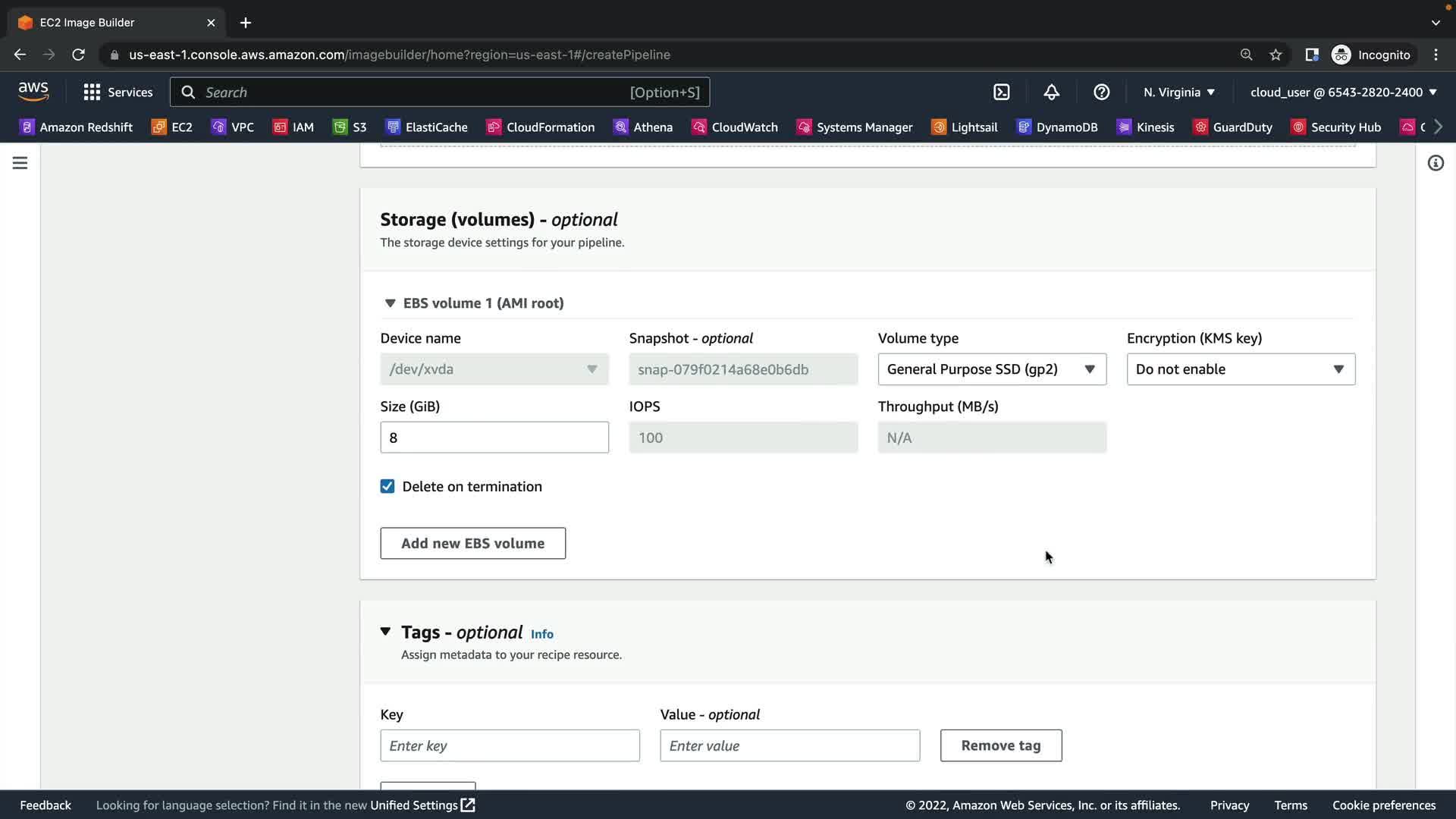
Task: Click the Size (GiB) input field
Action: [x=494, y=438]
